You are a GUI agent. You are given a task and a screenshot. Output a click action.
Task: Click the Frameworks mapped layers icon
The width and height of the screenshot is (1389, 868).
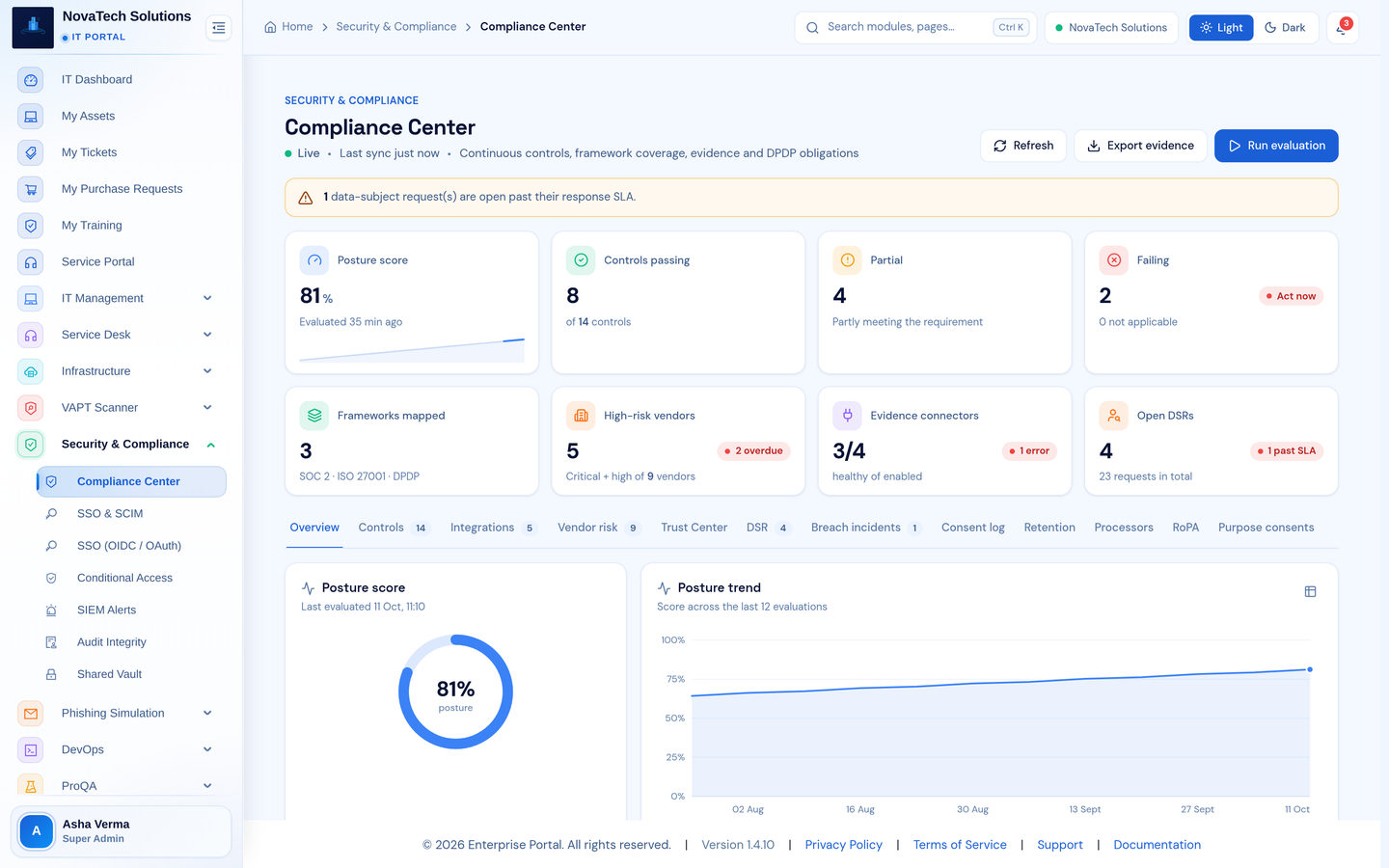[x=314, y=416]
